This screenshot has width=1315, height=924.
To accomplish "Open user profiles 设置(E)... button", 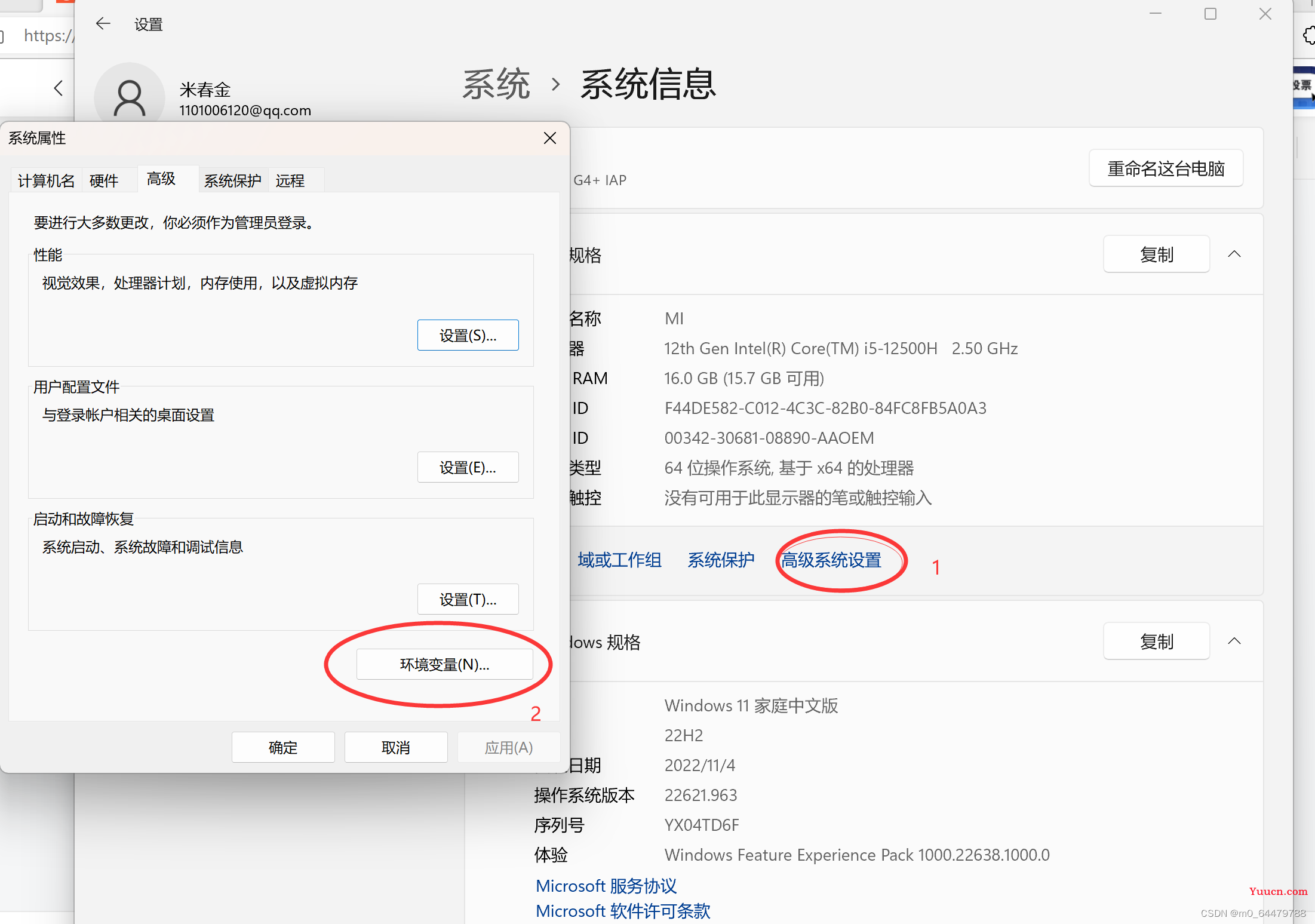I will (x=468, y=467).
